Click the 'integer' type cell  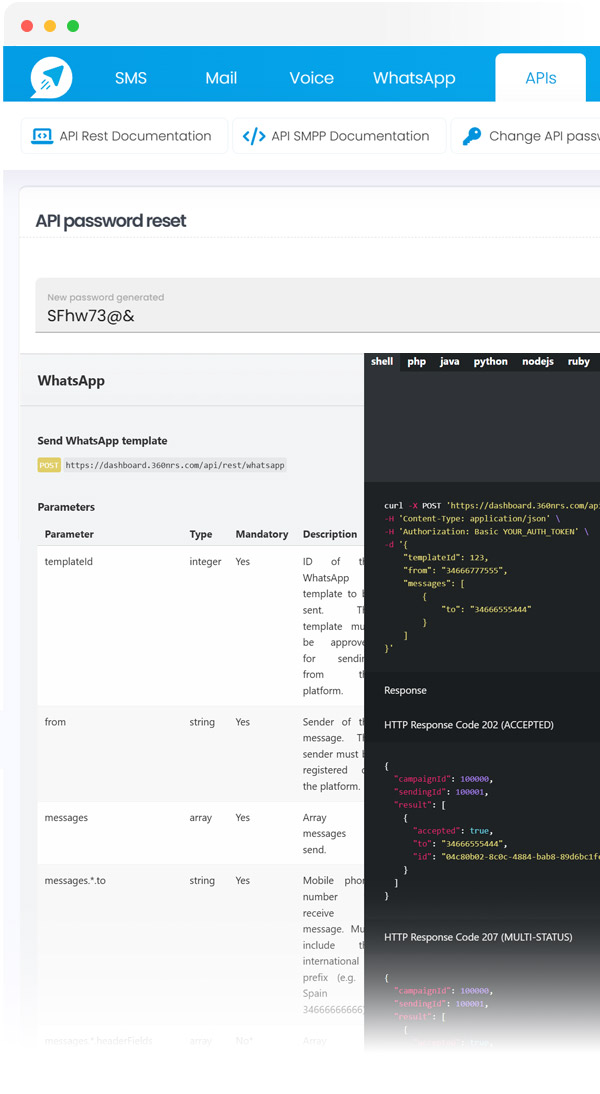click(x=205, y=562)
